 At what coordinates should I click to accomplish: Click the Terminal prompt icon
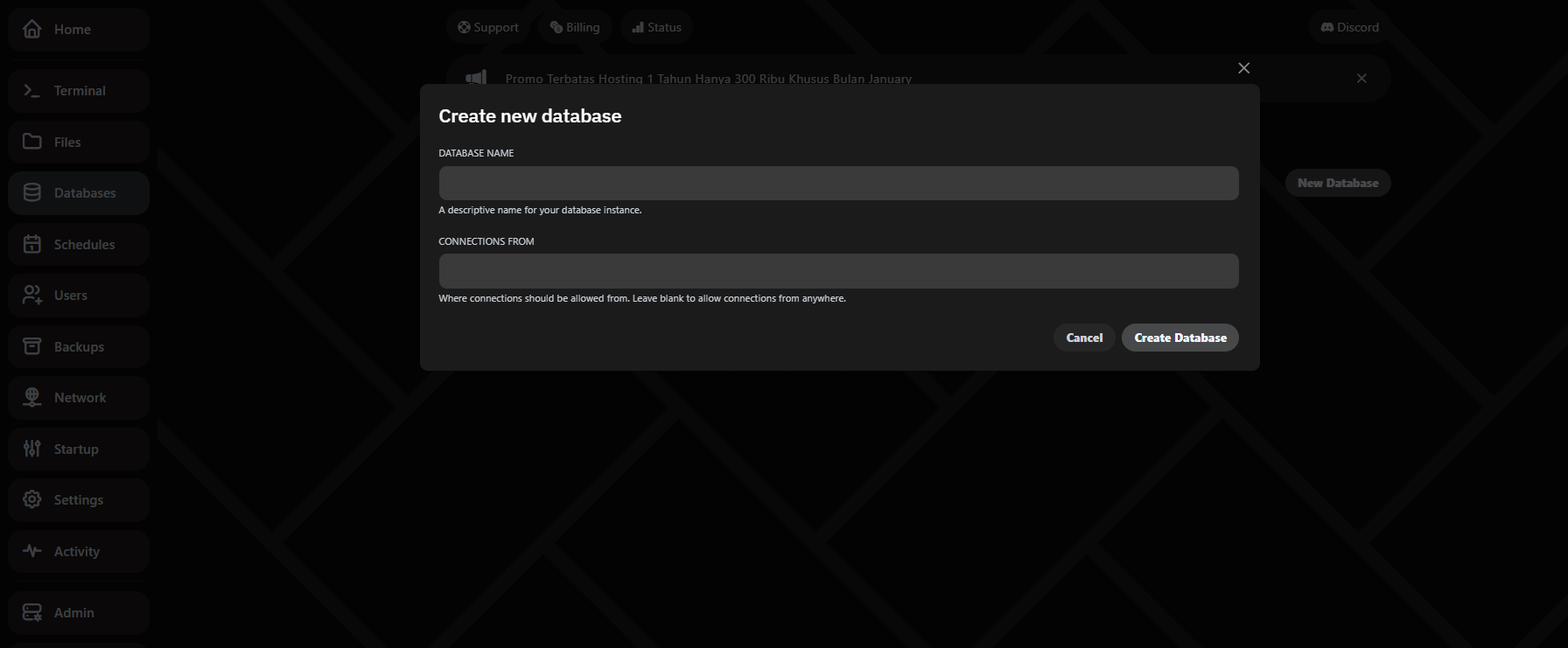point(32,90)
